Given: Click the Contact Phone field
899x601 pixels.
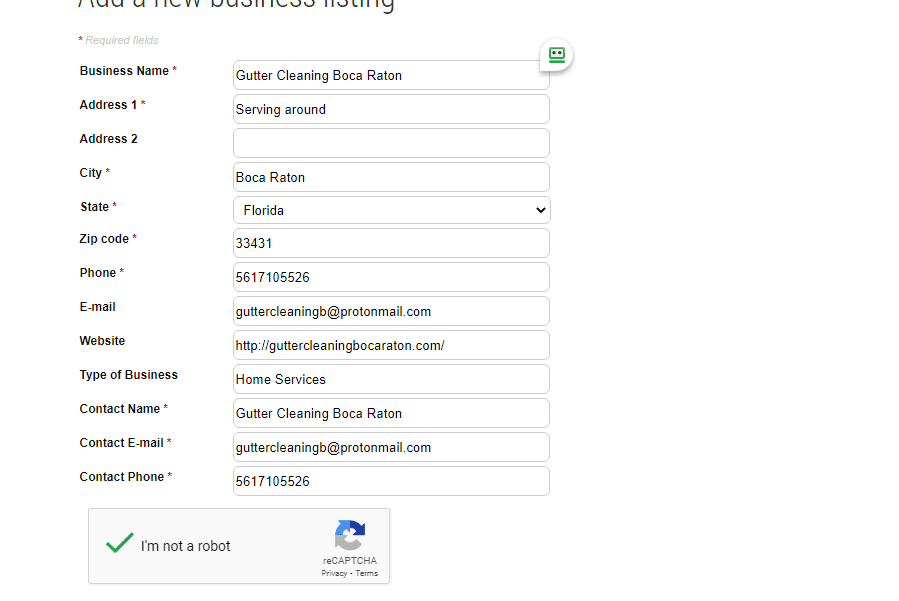Looking at the screenshot, I should pyautogui.click(x=391, y=481).
